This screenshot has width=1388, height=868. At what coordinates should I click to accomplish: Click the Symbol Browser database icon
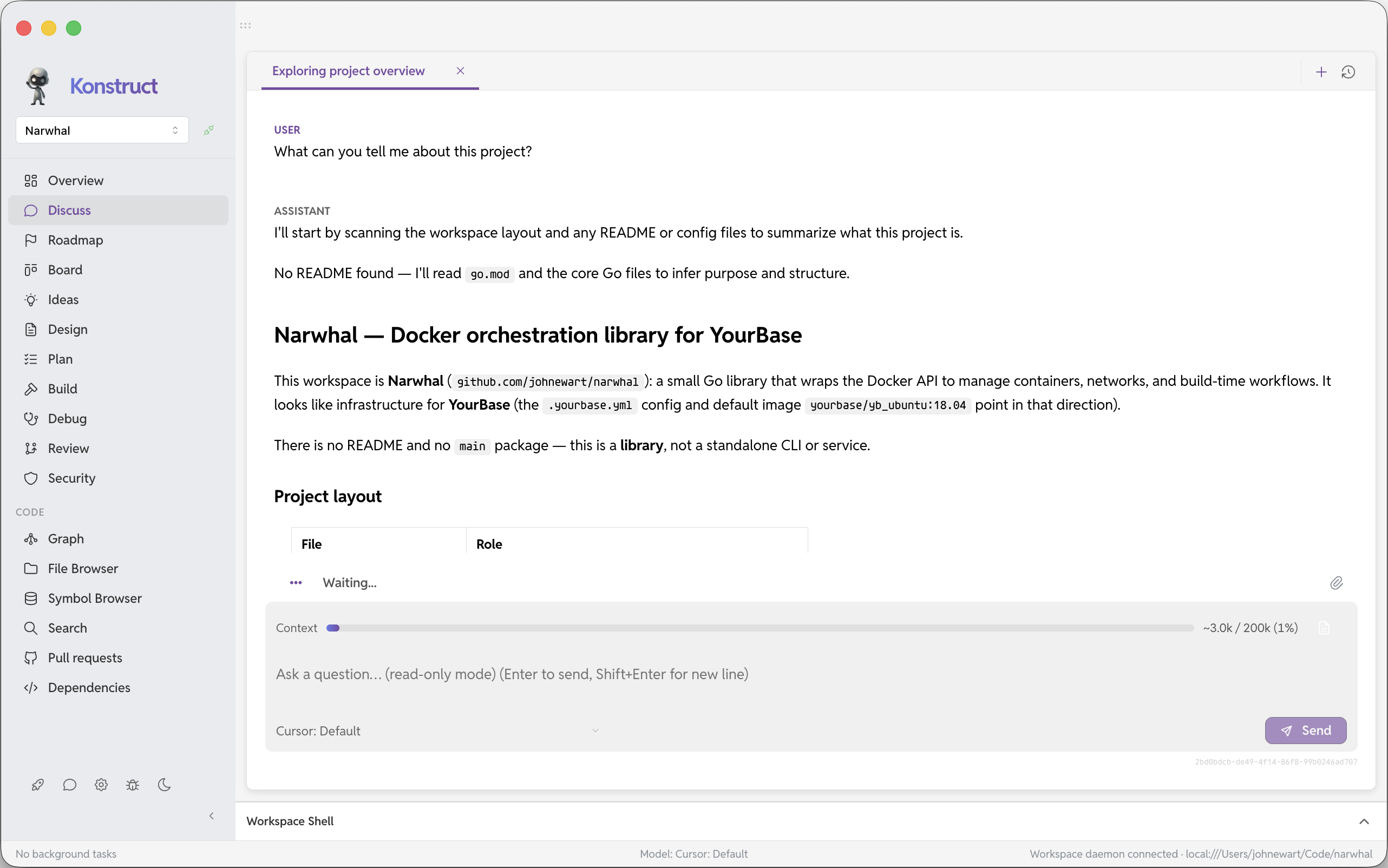(30, 599)
